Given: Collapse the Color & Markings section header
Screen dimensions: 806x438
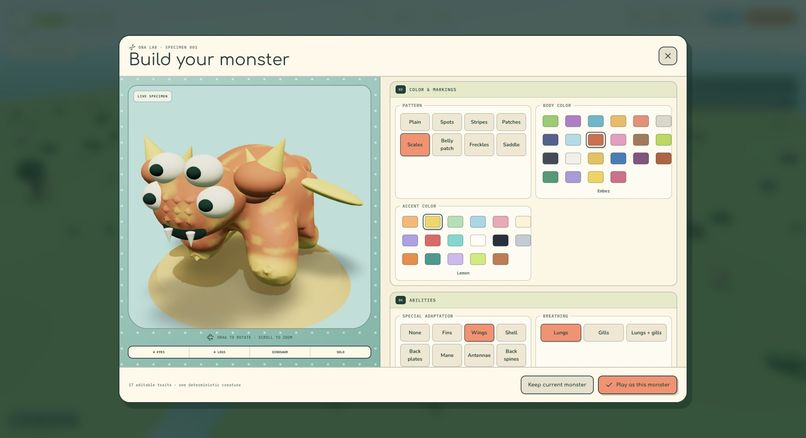Looking at the screenshot, I should coord(533,89).
